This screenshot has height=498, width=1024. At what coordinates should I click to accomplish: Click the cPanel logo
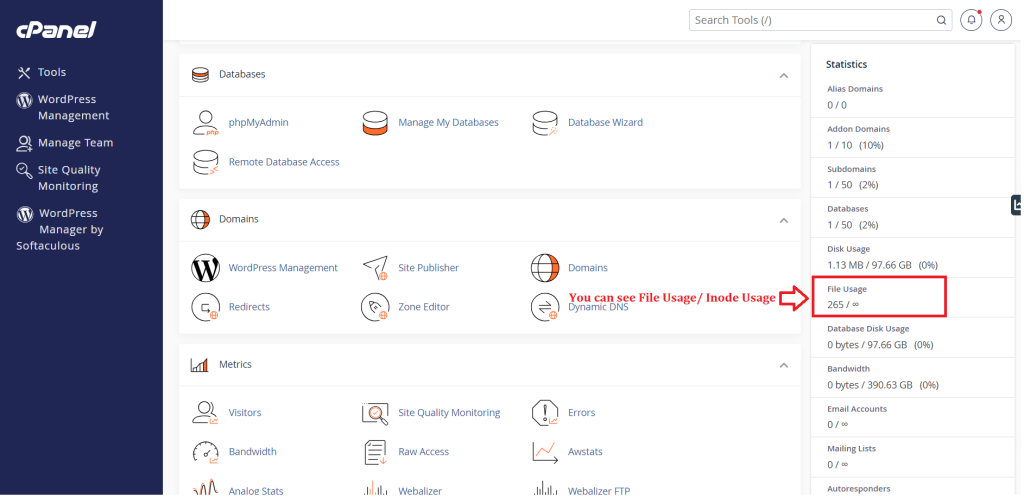click(x=56, y=29)
